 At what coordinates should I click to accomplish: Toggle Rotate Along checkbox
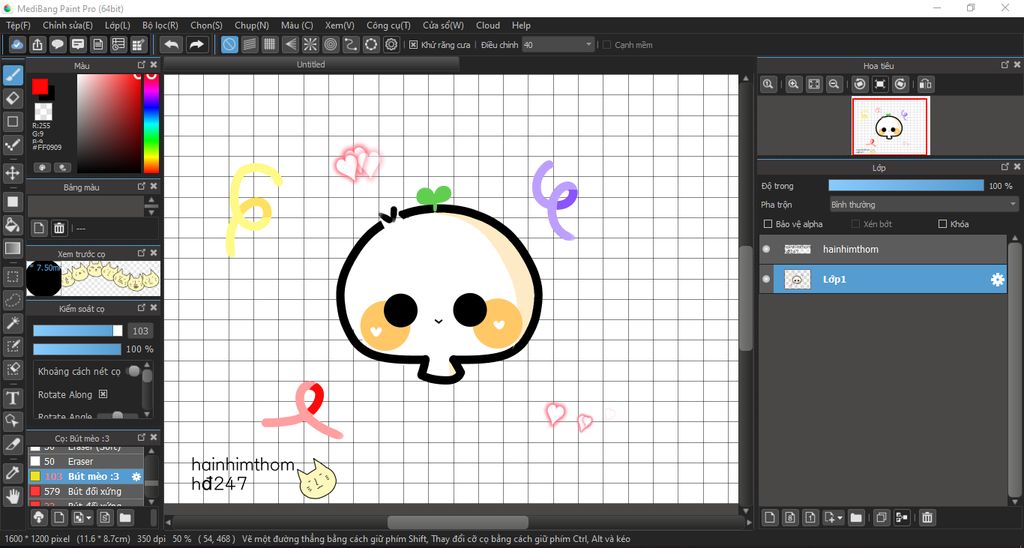tap(103, 395)
